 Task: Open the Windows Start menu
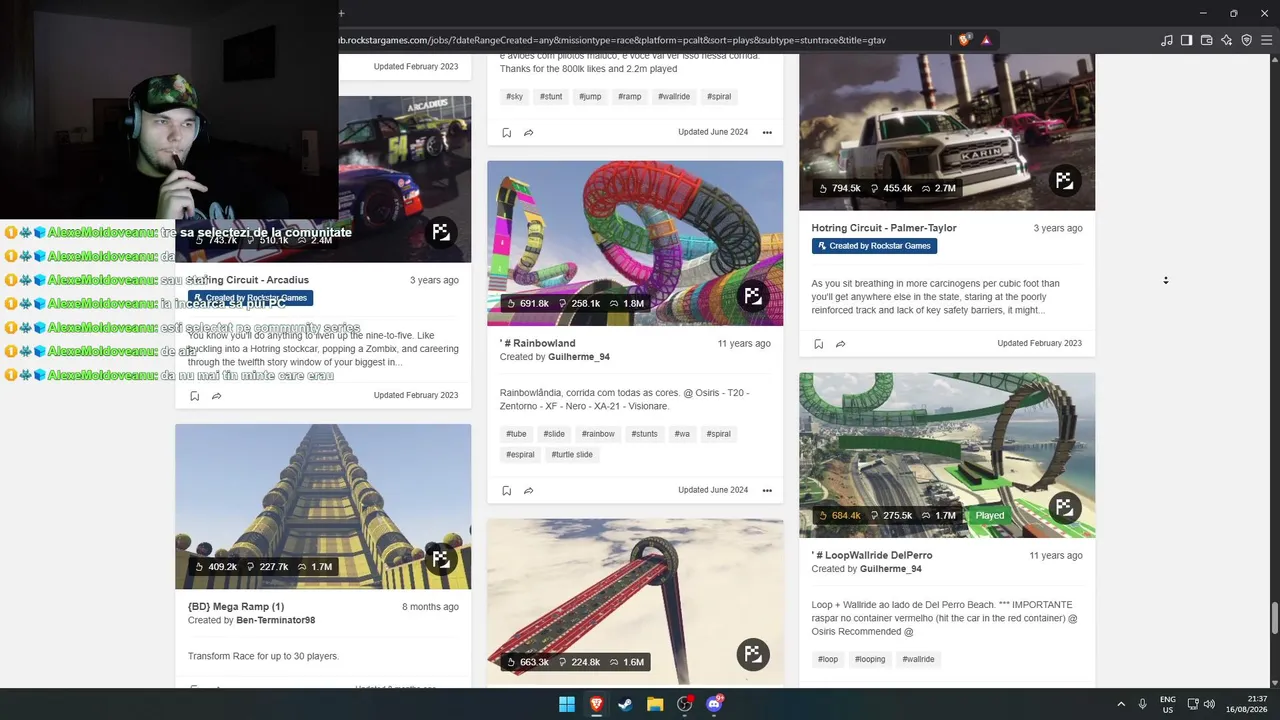(x=566, y=704)
